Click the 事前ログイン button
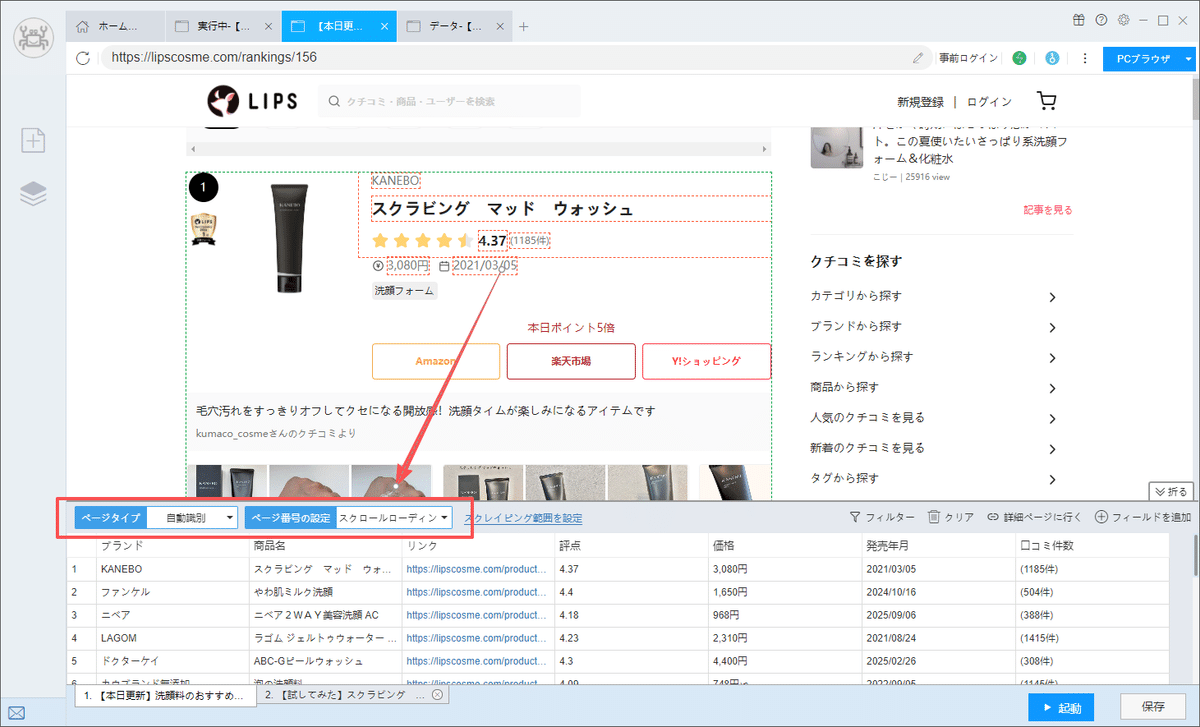Viewport: 1200px width, 727px height. pyautogui.click(x=968, y=58)
